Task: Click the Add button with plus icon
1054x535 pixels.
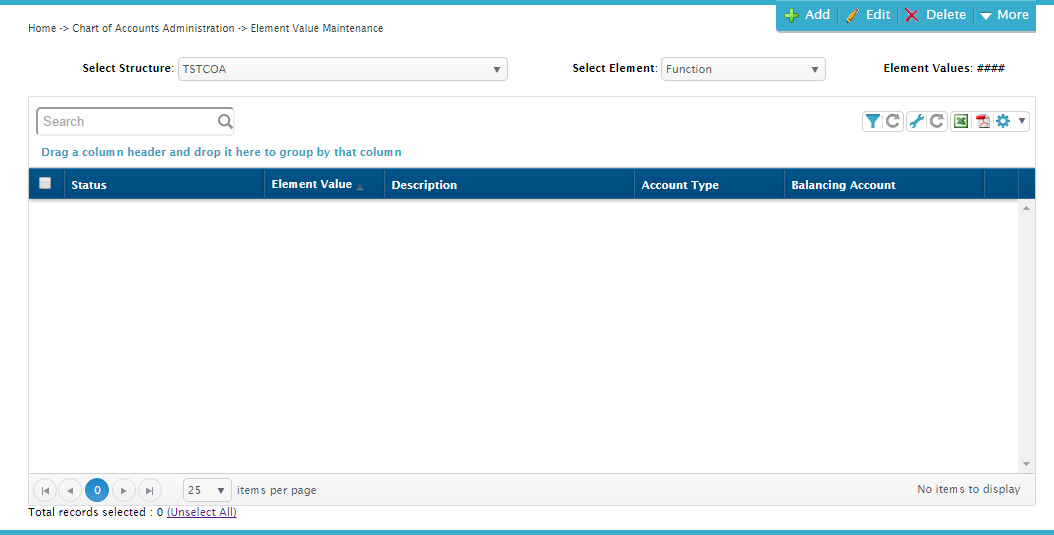Action: 807,15
